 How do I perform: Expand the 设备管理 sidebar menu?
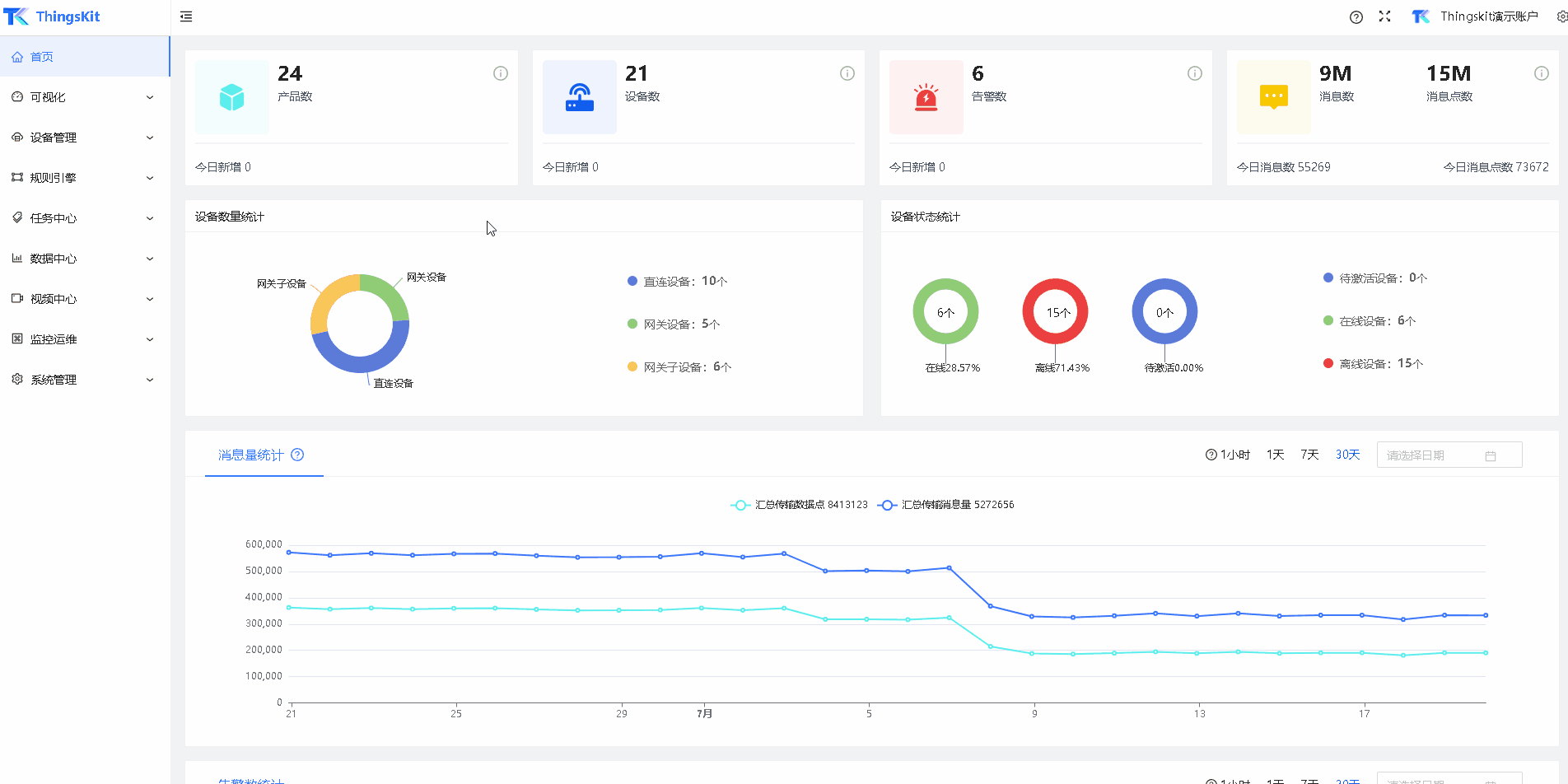point(84,138)
